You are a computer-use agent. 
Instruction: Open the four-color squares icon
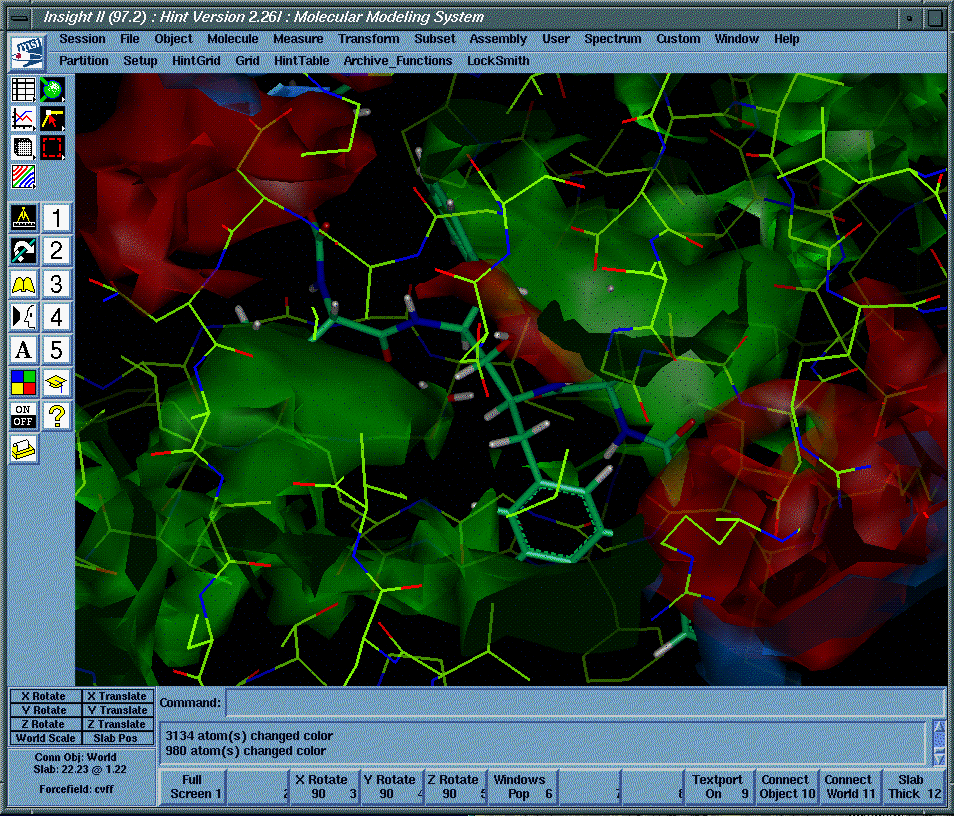tap(24, 383)
